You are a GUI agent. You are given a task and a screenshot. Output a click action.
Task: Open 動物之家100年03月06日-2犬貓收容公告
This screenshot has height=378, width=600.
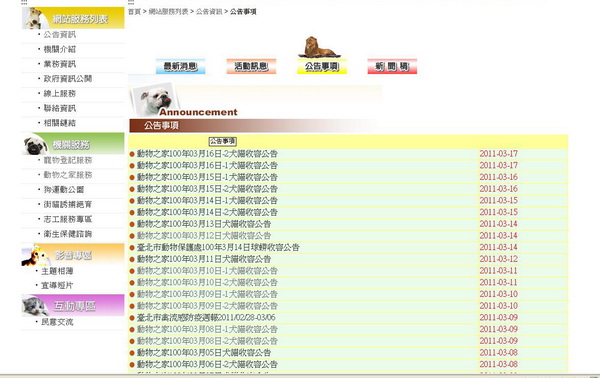coord(207,364)
